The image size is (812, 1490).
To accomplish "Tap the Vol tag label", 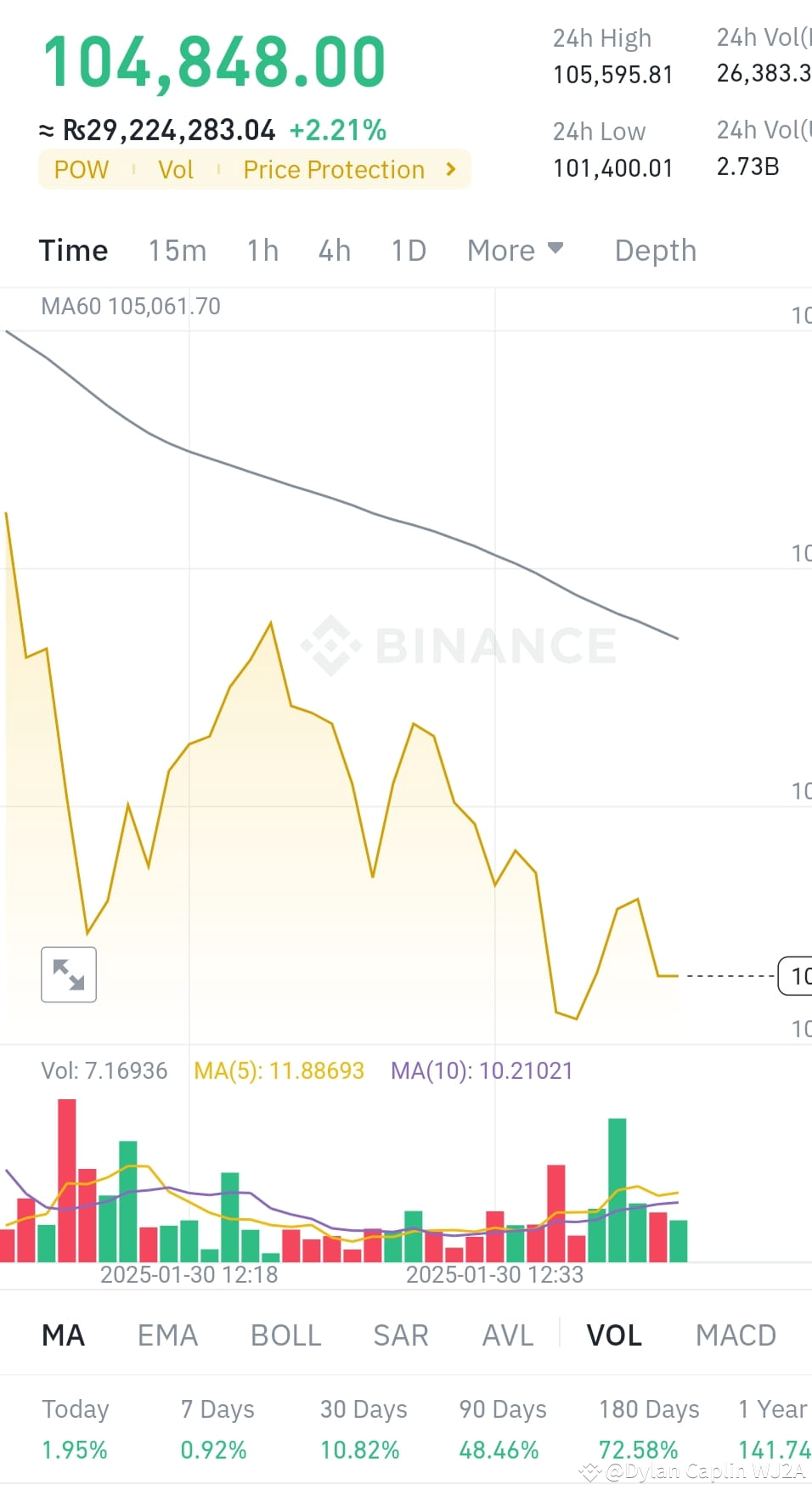I will (176, 170).
